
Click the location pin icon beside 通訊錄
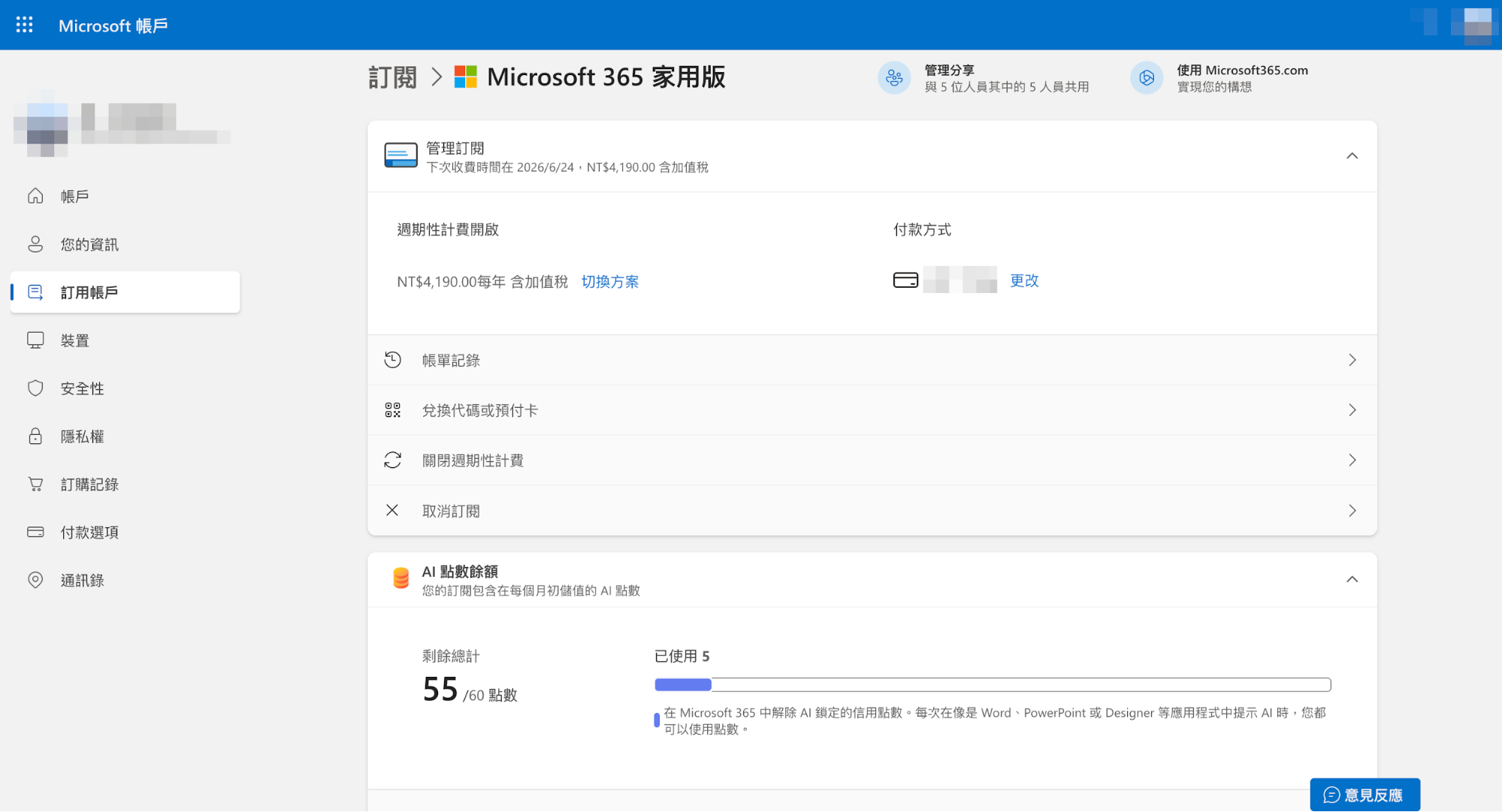[x=35, y=580]
